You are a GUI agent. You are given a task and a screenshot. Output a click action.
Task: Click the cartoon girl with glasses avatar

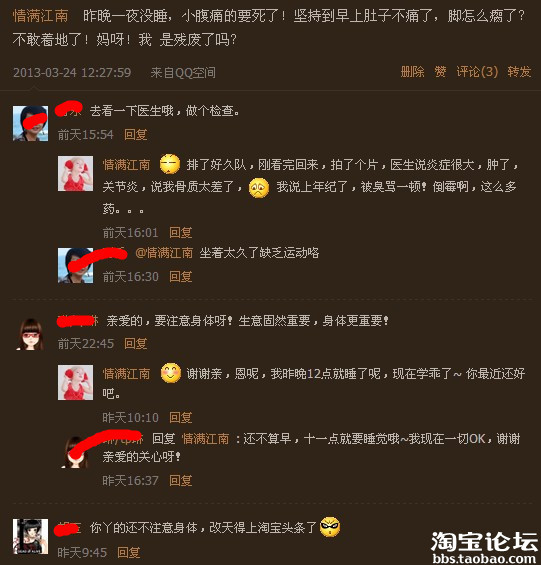(30, 334)
